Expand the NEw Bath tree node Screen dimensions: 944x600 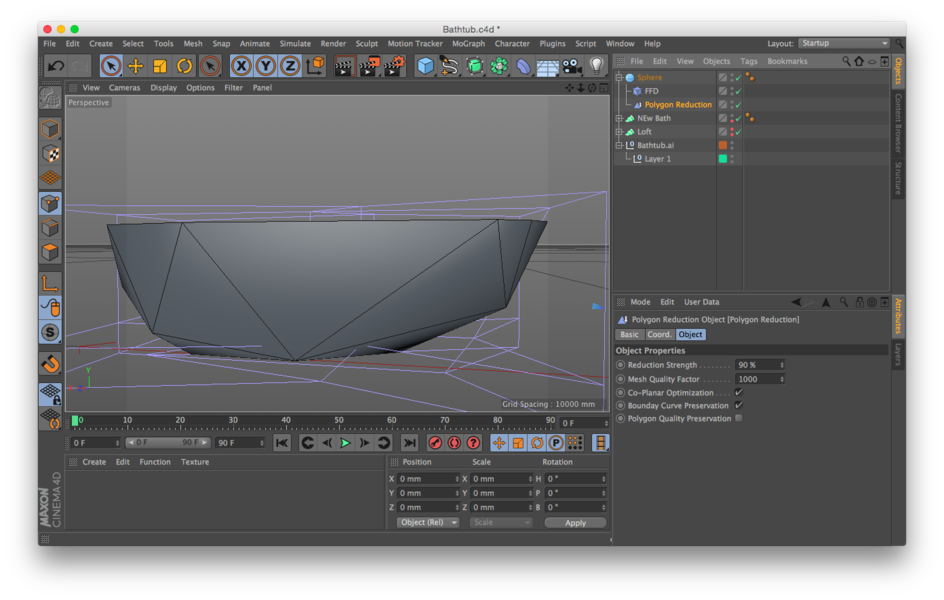(x=619, y=118)
